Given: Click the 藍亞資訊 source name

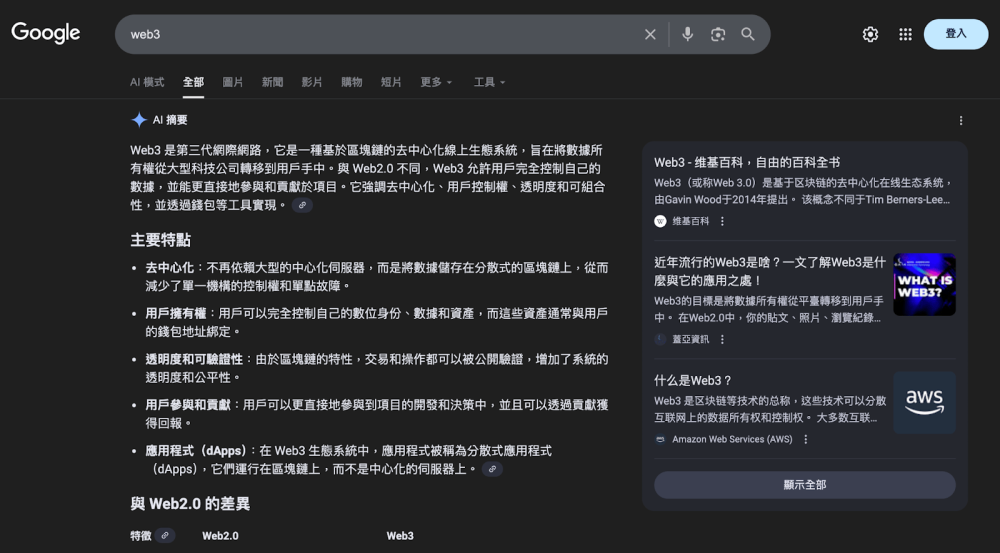Looking at the screenshot, I should point(691,339).
